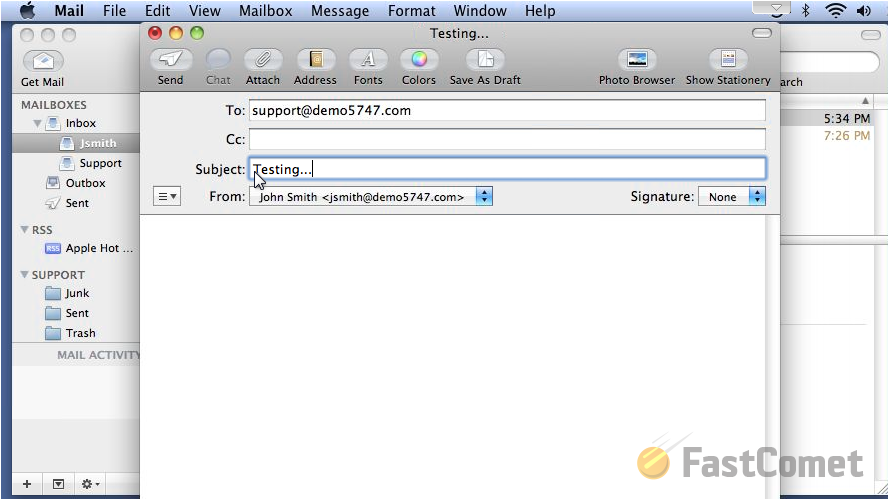Image resolution: width=889 pixels, height=500 pixels.
Task: Open the Address book icon
Action: click(x=315, y=59)
